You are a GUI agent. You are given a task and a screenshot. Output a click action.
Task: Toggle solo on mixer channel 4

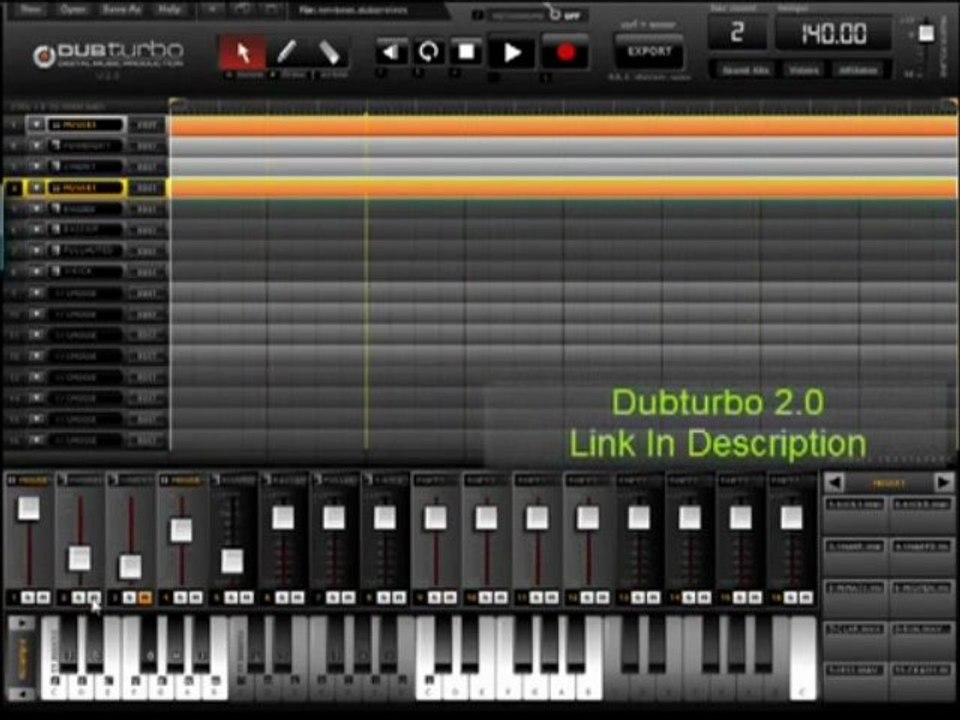(x=180, y=598)
